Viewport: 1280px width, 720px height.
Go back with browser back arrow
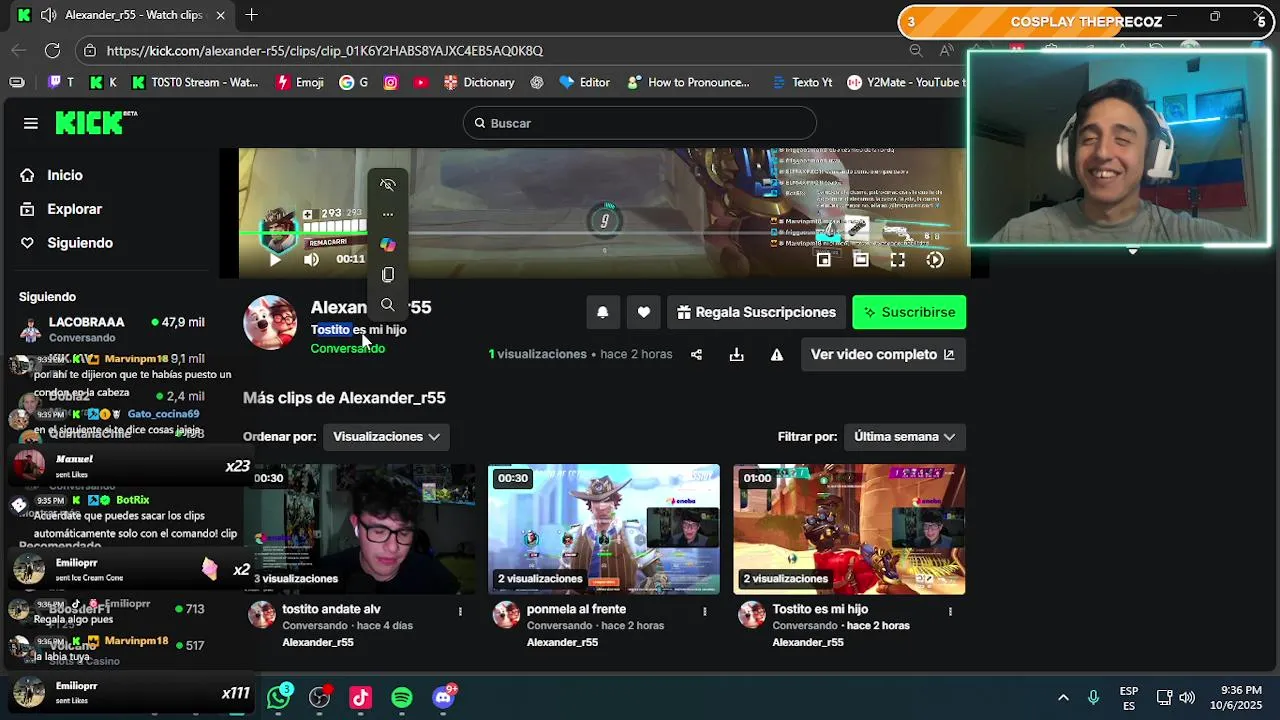click(18, 50)
